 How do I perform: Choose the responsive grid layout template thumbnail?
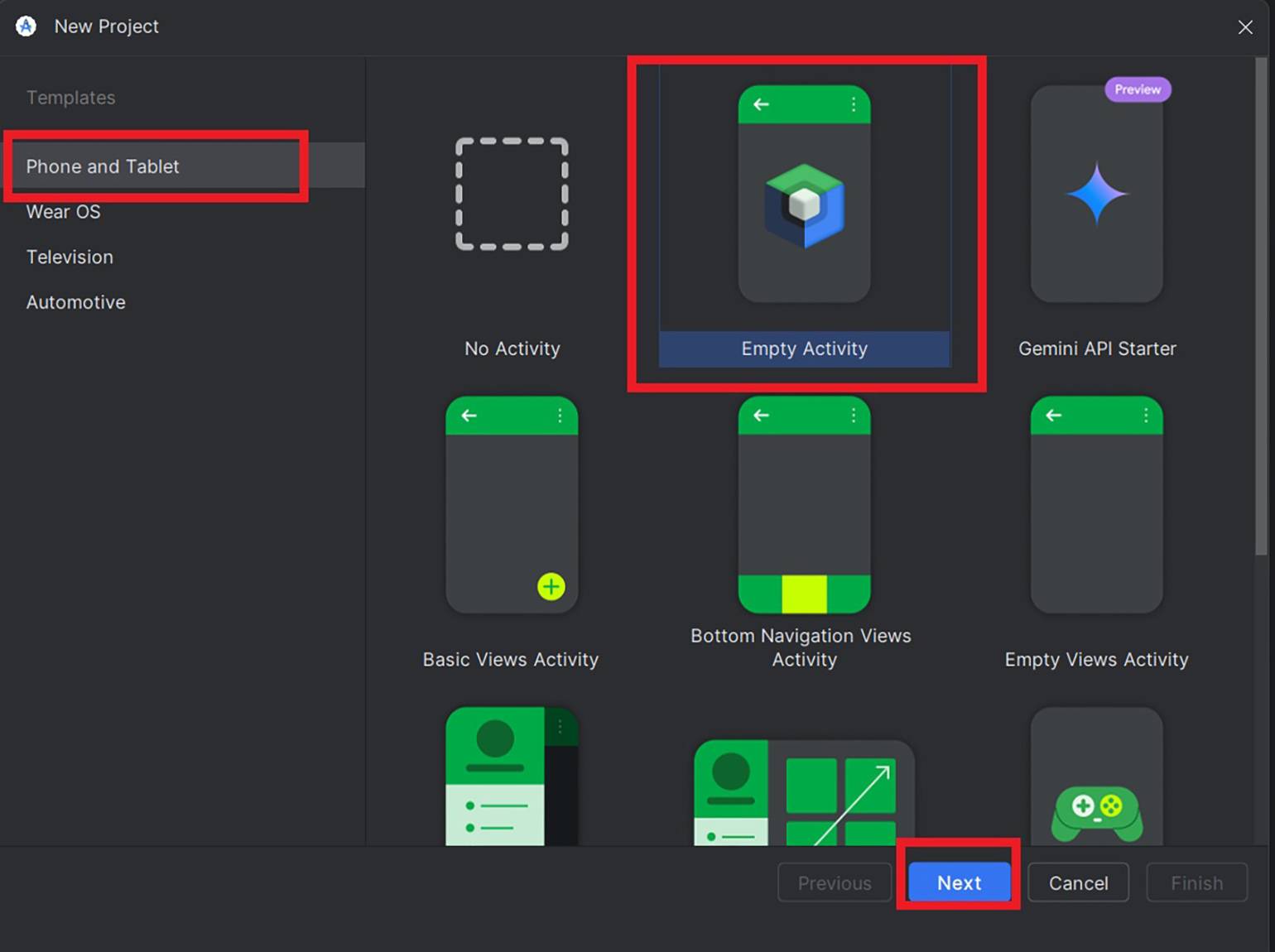tap(804, 792)
